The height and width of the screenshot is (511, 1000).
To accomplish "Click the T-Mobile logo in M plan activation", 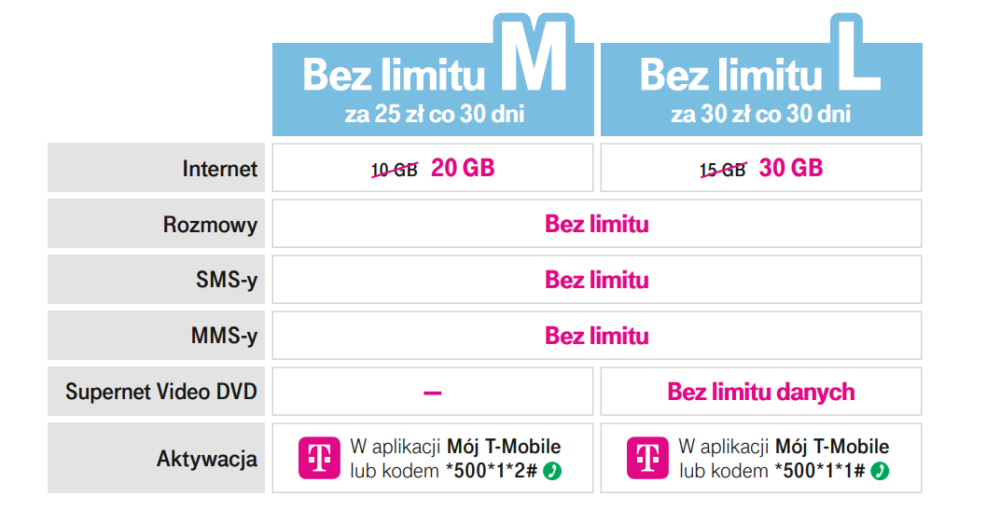I will [320, 457].
